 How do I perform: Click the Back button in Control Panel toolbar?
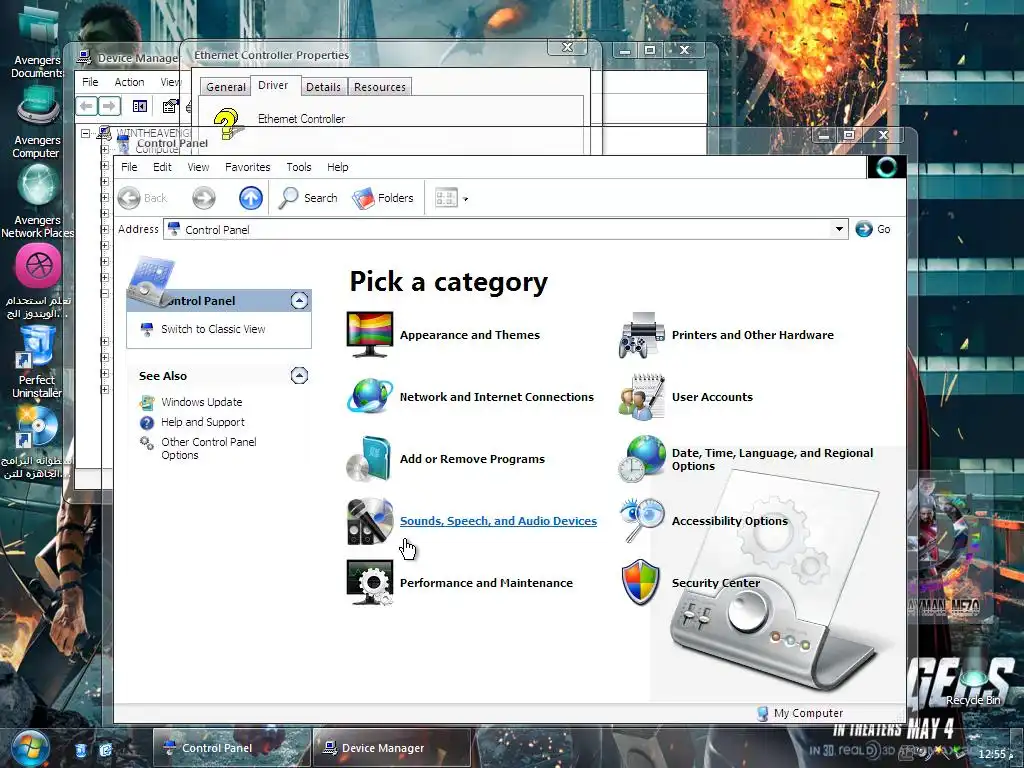pyautogui.click(x=143, y=198)
